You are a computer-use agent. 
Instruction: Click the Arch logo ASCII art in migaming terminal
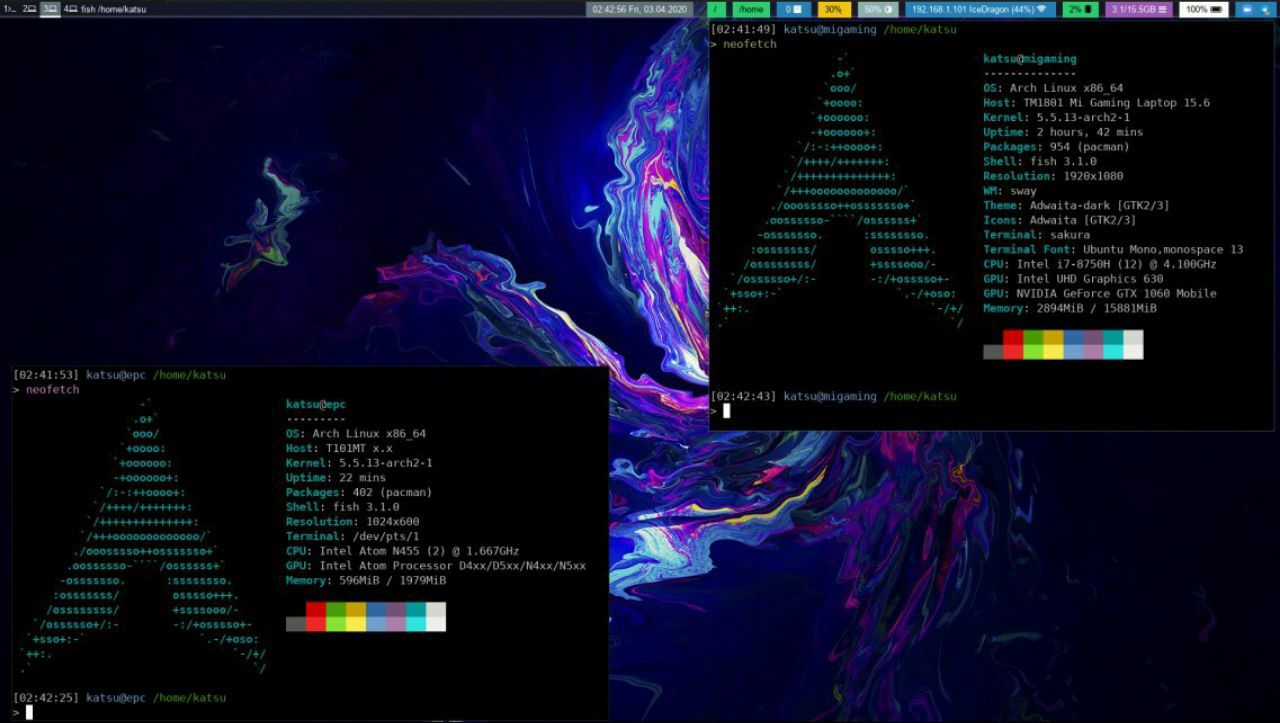pyautogui.click(x=841, y=190)
